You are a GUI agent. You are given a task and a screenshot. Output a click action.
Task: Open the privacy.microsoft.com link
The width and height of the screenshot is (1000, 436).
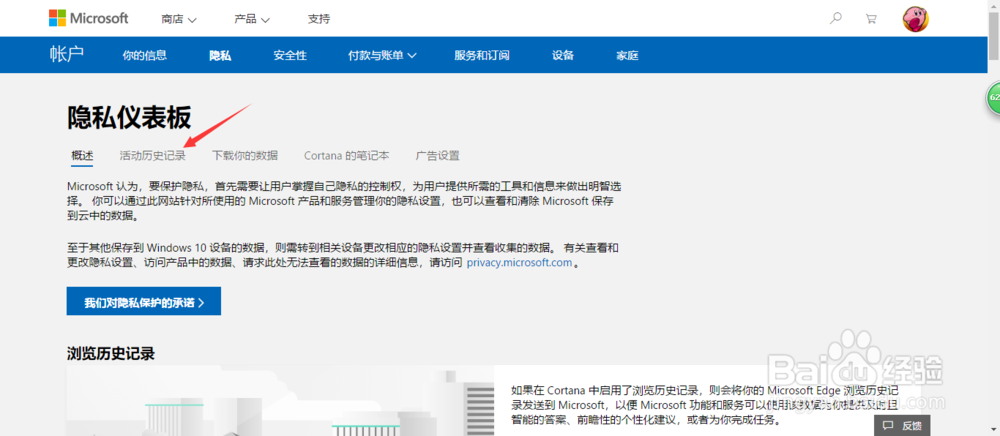tap(519, 263)
